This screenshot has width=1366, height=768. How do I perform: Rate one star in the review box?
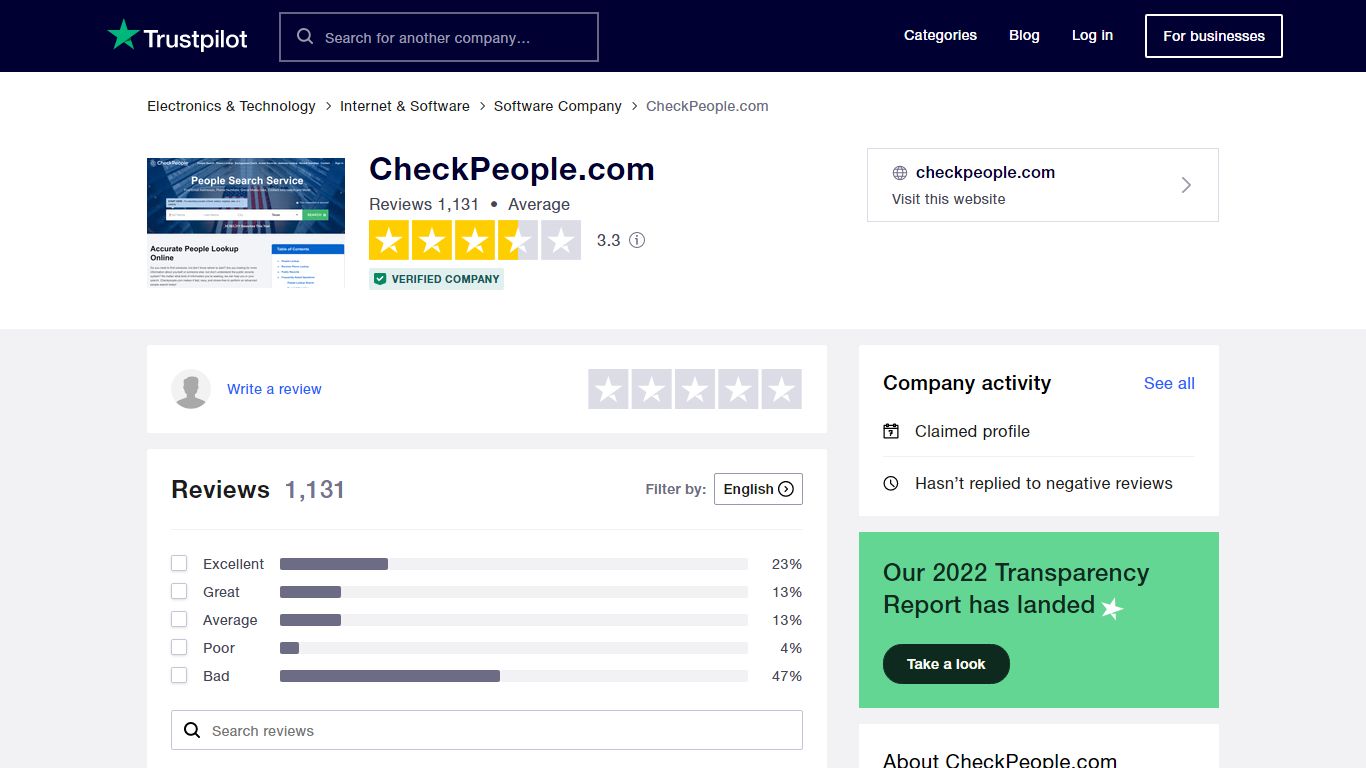click(x=608, y=389)
